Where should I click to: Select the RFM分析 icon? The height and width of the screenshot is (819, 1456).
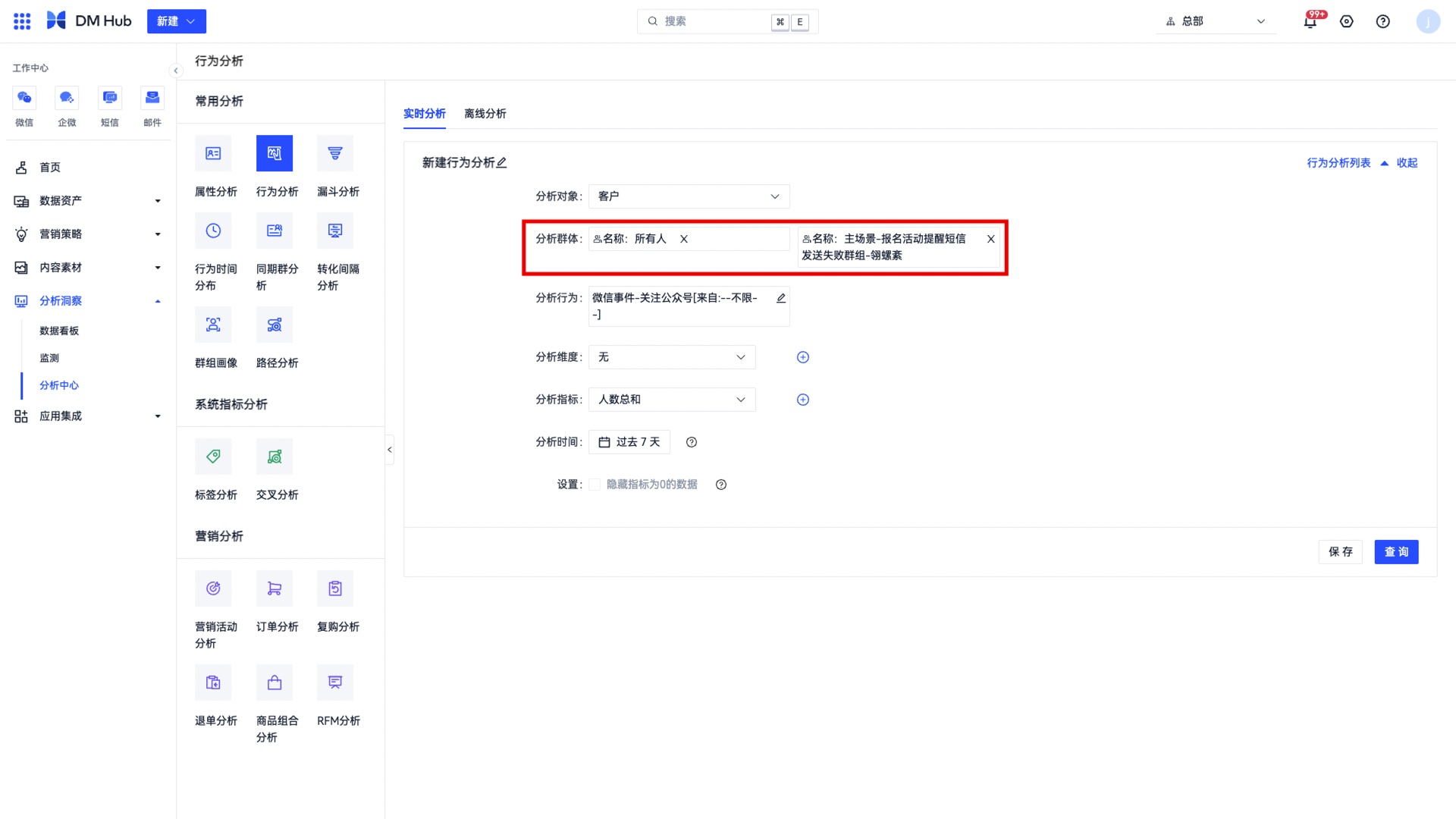[335, 682]
